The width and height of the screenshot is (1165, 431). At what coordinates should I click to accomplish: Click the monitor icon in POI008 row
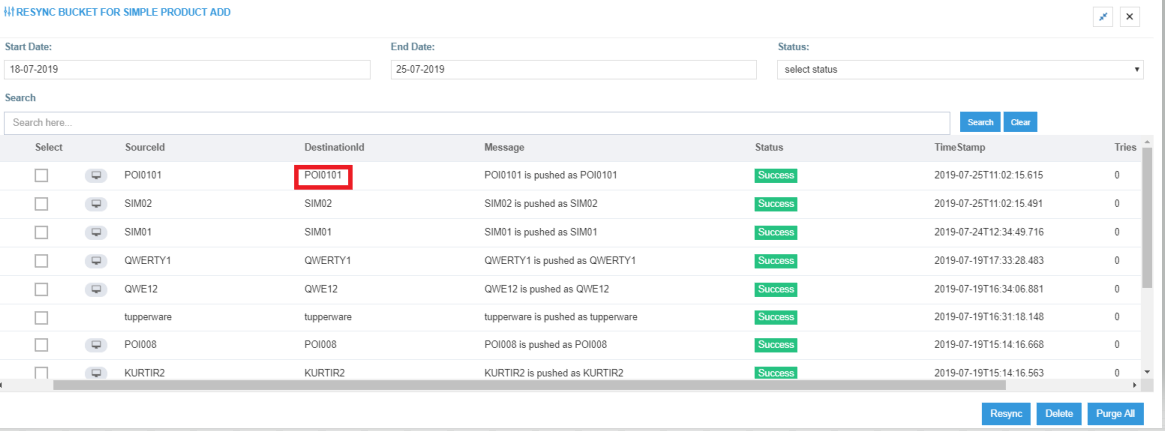[x=97, y=345]
